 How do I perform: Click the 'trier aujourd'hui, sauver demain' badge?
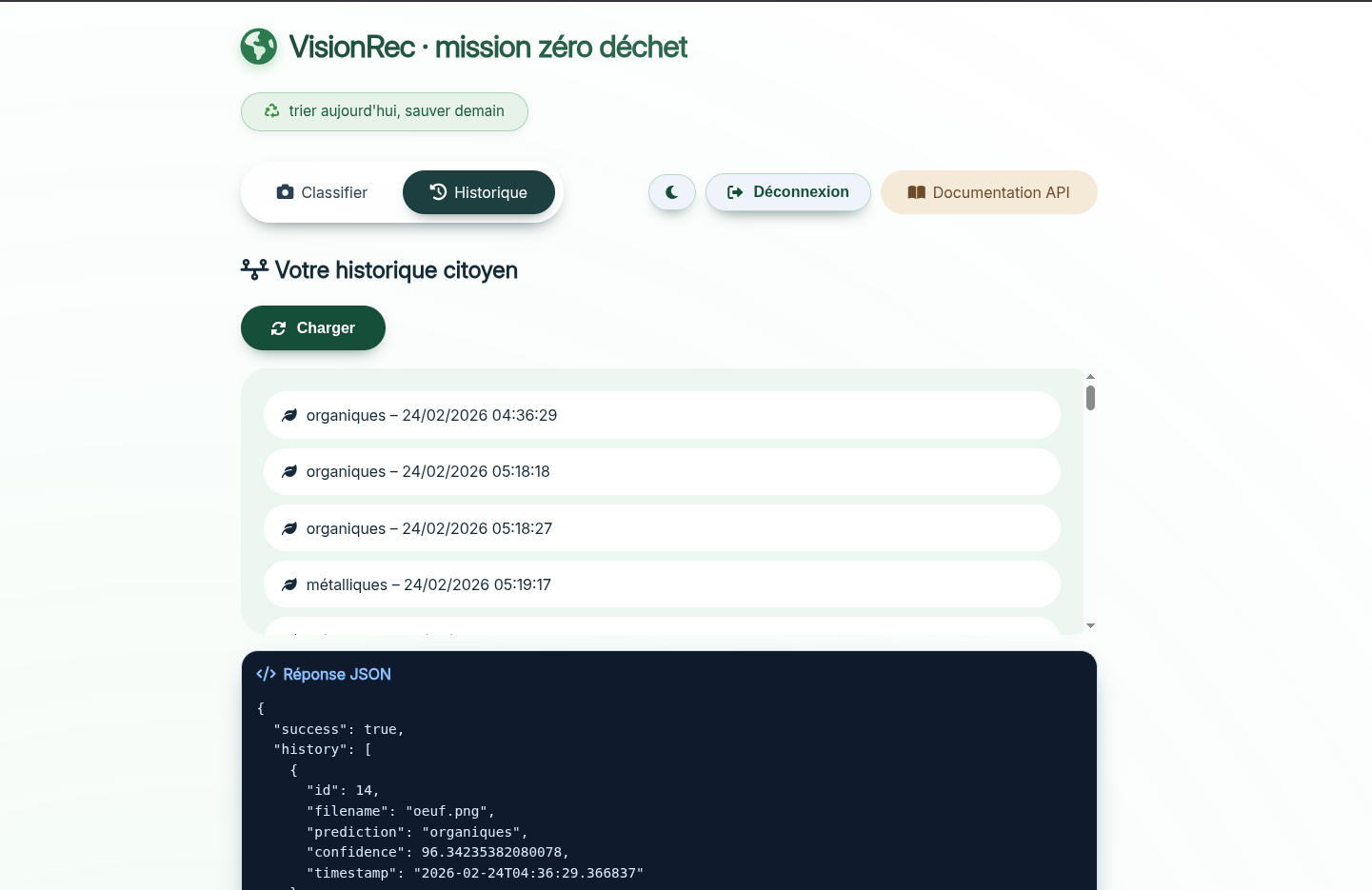pyautogui.click(x=385, y=111)
